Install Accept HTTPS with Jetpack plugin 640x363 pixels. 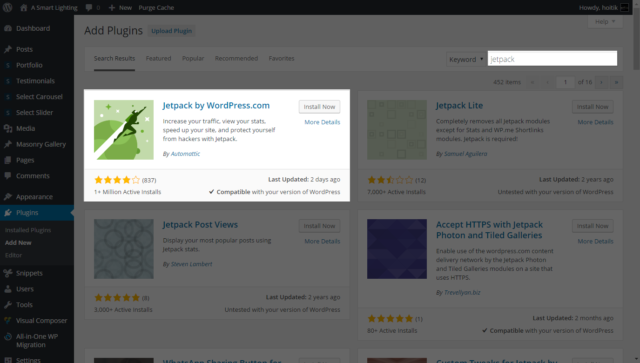[x=593, y=226]
